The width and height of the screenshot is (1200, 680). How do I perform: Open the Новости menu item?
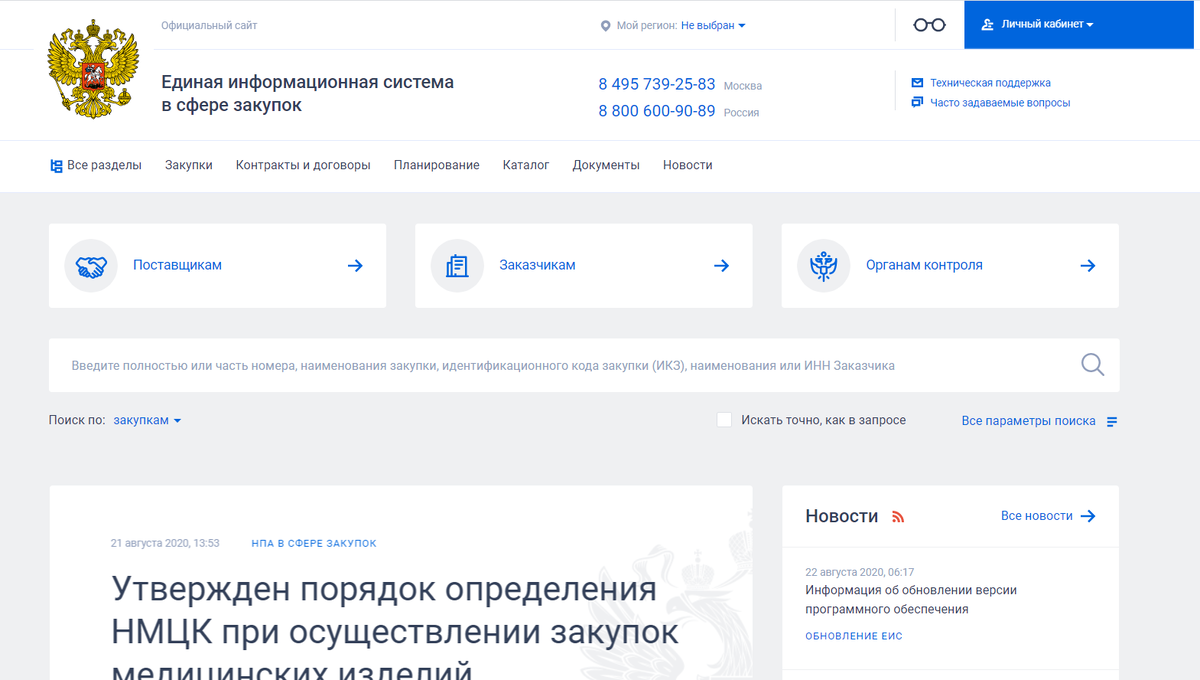pos(688,165)
